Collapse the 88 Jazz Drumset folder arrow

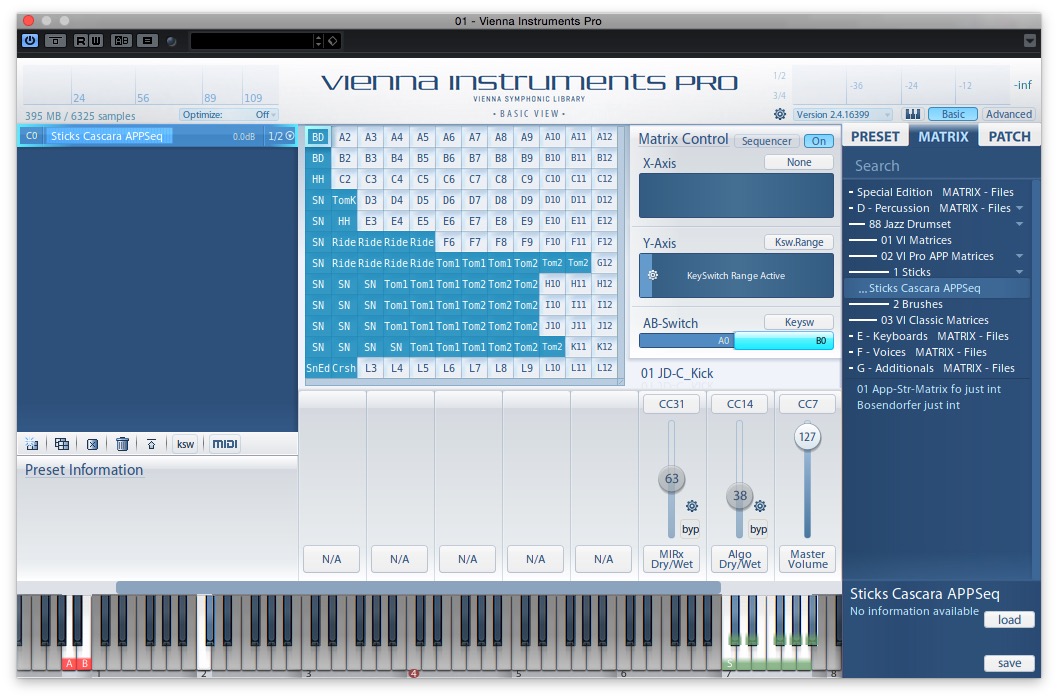coord(1020,224)
